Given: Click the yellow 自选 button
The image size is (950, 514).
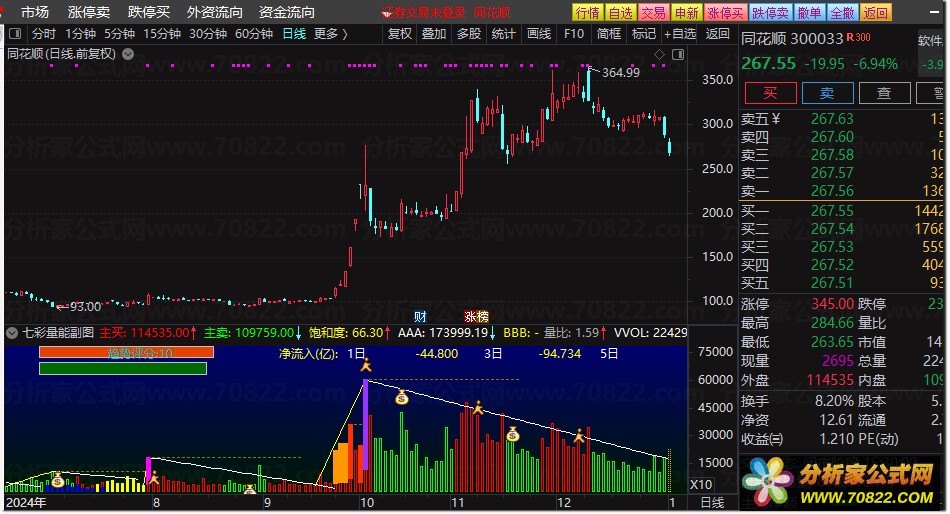Looking at the screenshot, I should 620,13.
